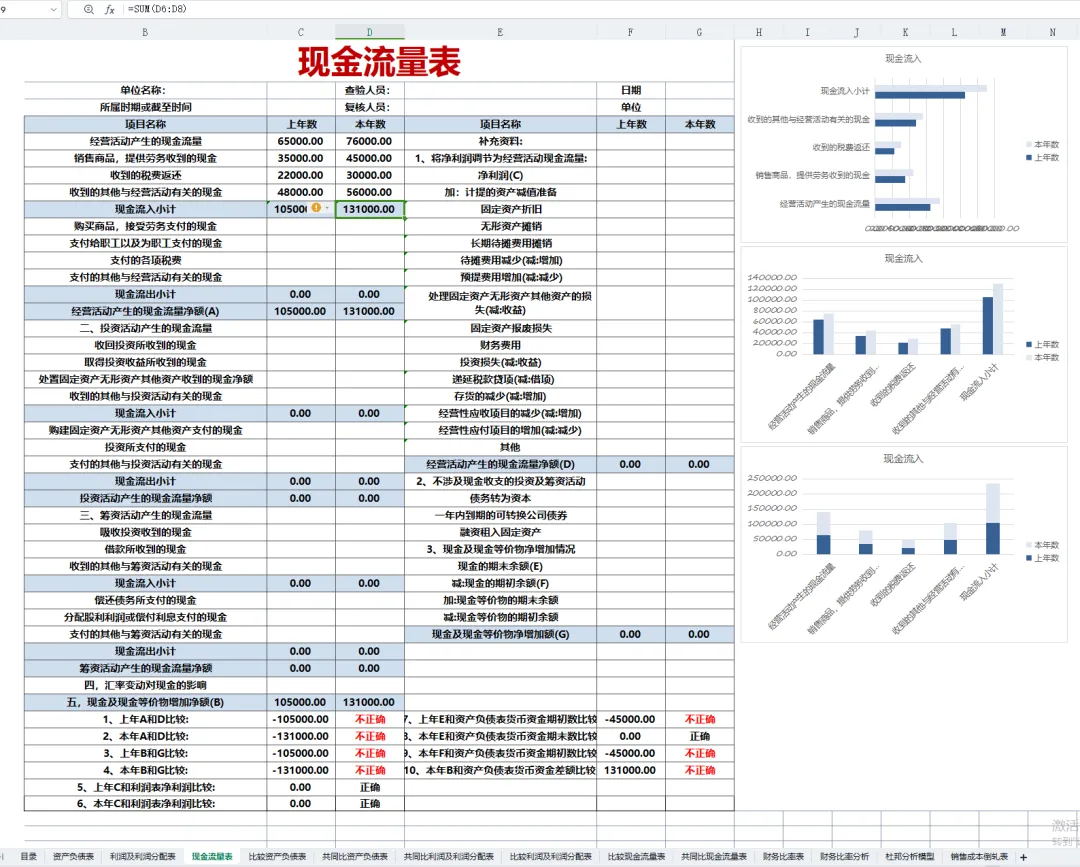Viewport: 1080px width, 867px height.
Task: Click the 经营活动产生的现金流量净额(A) row label
Action: tap(145, 311)
